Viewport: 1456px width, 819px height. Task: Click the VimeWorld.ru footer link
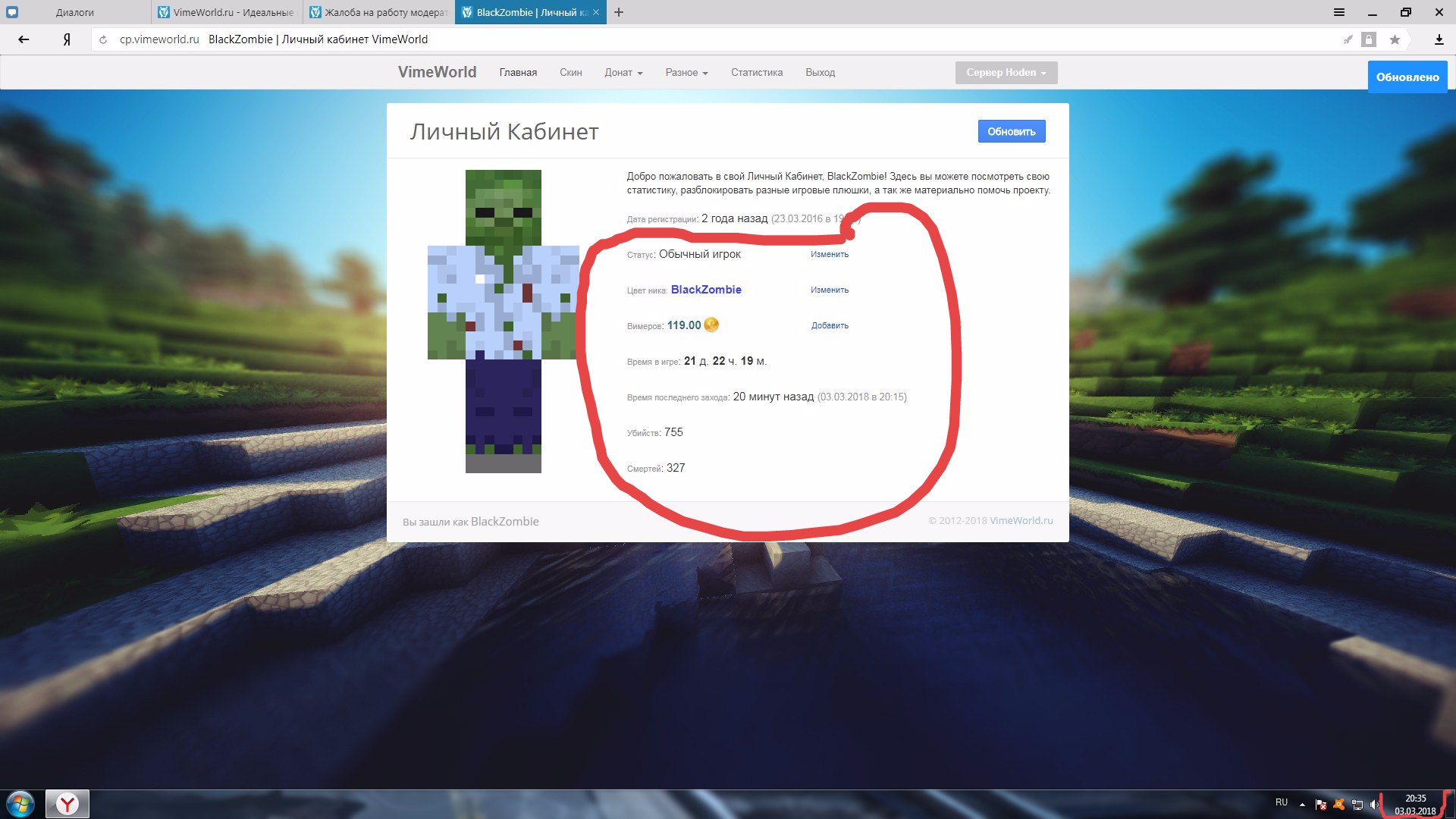coord(1021,520)
